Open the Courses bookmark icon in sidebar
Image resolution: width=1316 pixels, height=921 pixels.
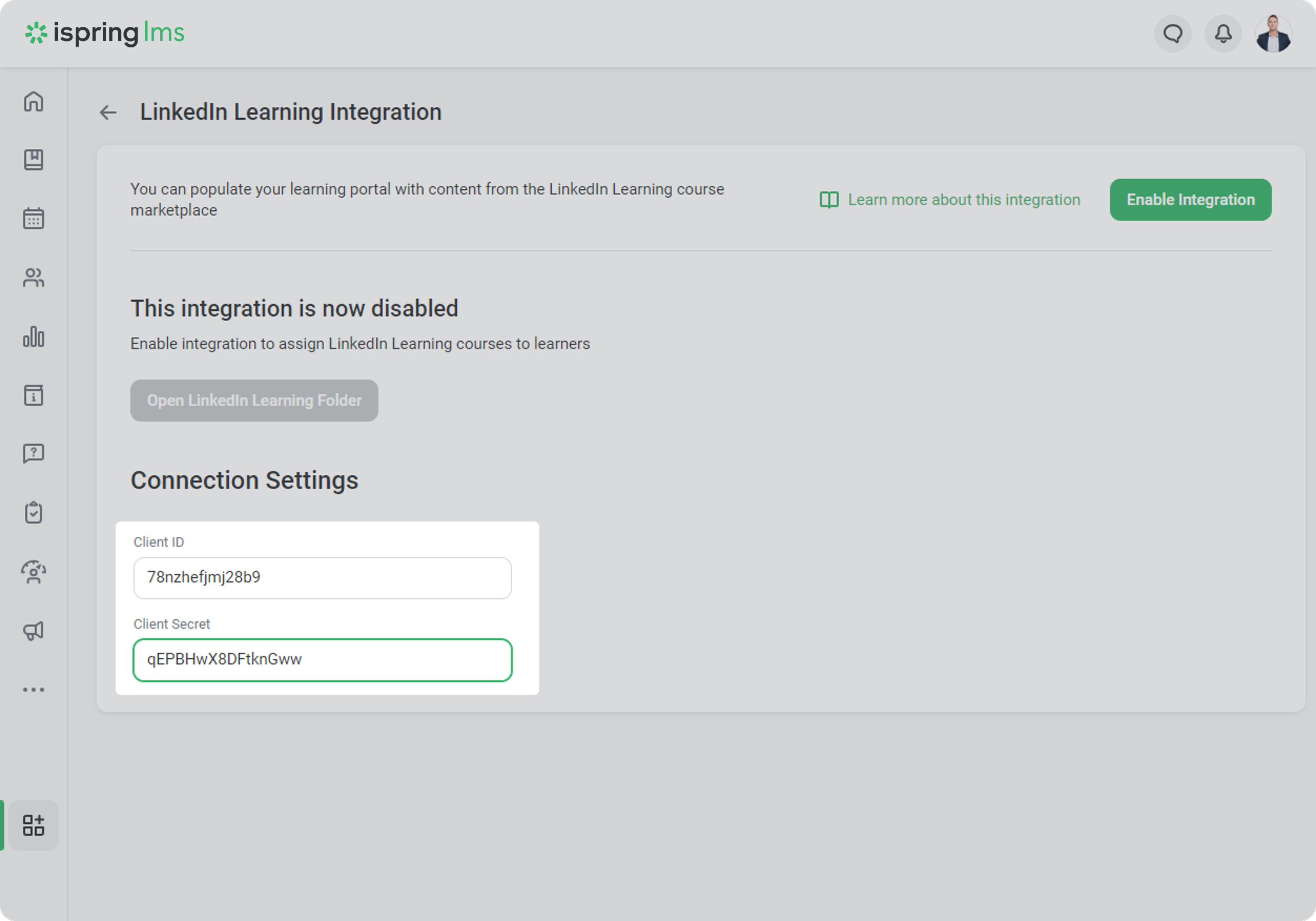33,160
